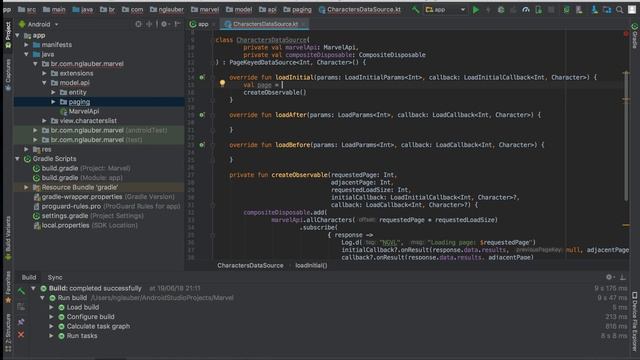The height and width of the screenshot is (360, 640).
Task: Click override gutter icon beside loadAfter
Action: coord(202,115)
